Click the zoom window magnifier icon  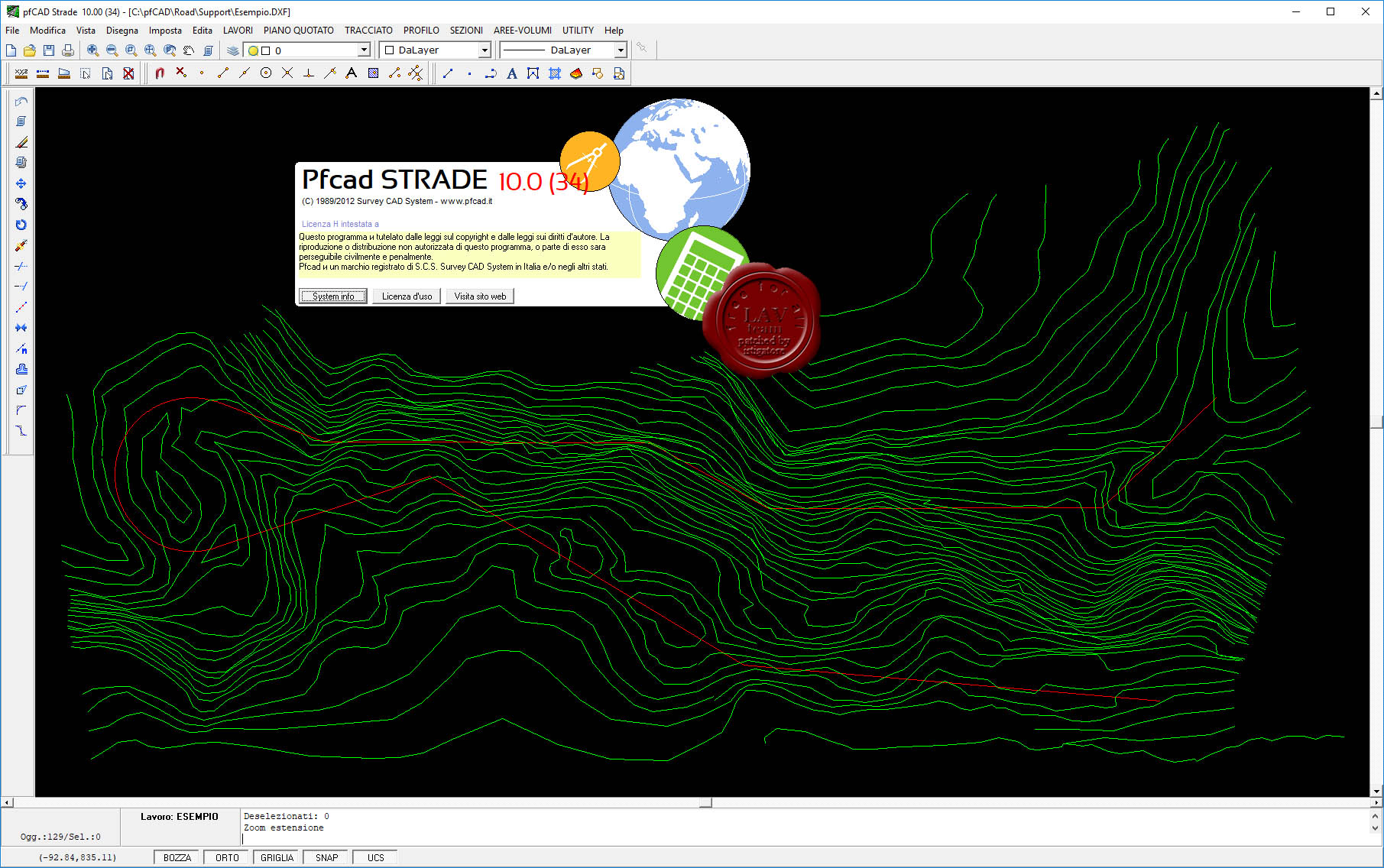(x=131, y=50)
